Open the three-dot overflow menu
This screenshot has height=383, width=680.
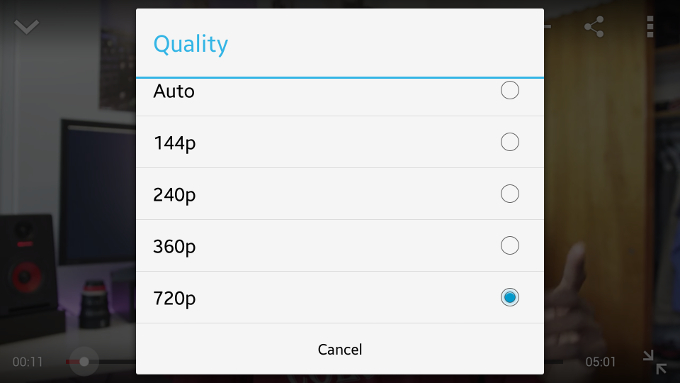[x=650, y=27]
